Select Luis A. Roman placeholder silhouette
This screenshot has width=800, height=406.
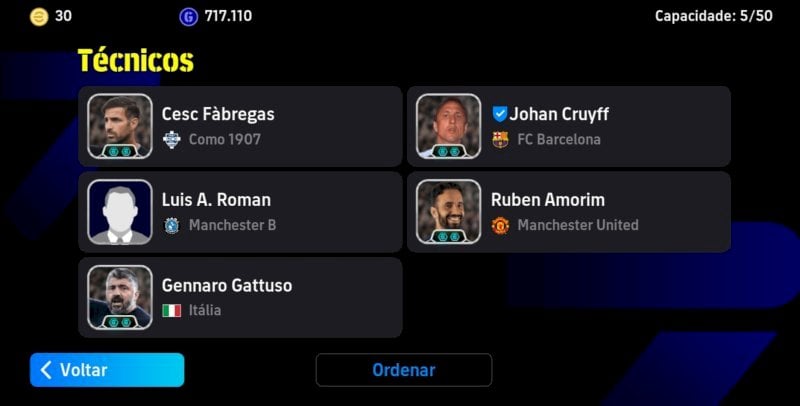pos(120,212)
